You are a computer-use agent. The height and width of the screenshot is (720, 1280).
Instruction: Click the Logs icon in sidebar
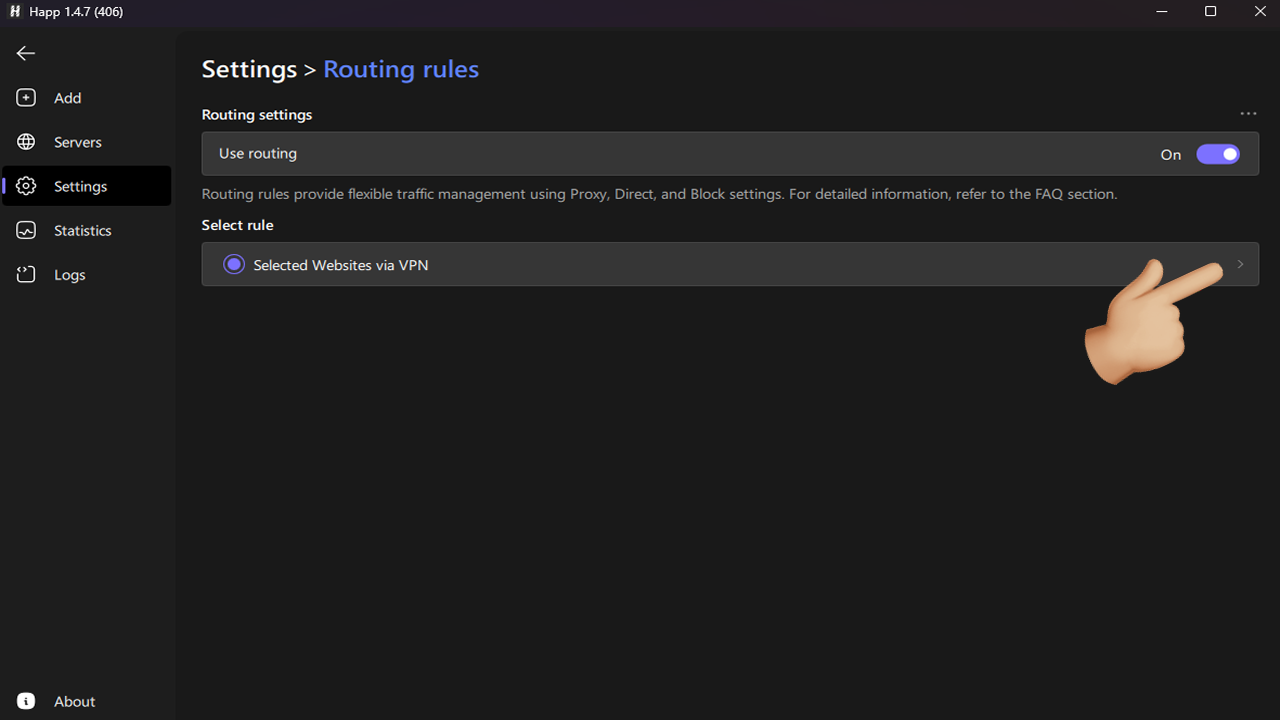click(x=26, y=274)
